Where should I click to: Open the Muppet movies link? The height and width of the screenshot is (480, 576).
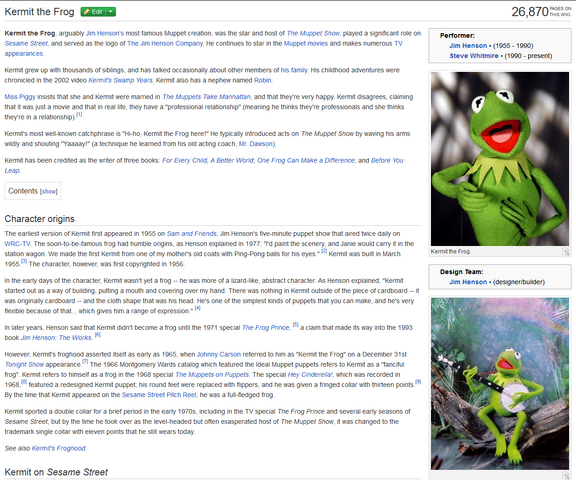click(x=306, y=43)
